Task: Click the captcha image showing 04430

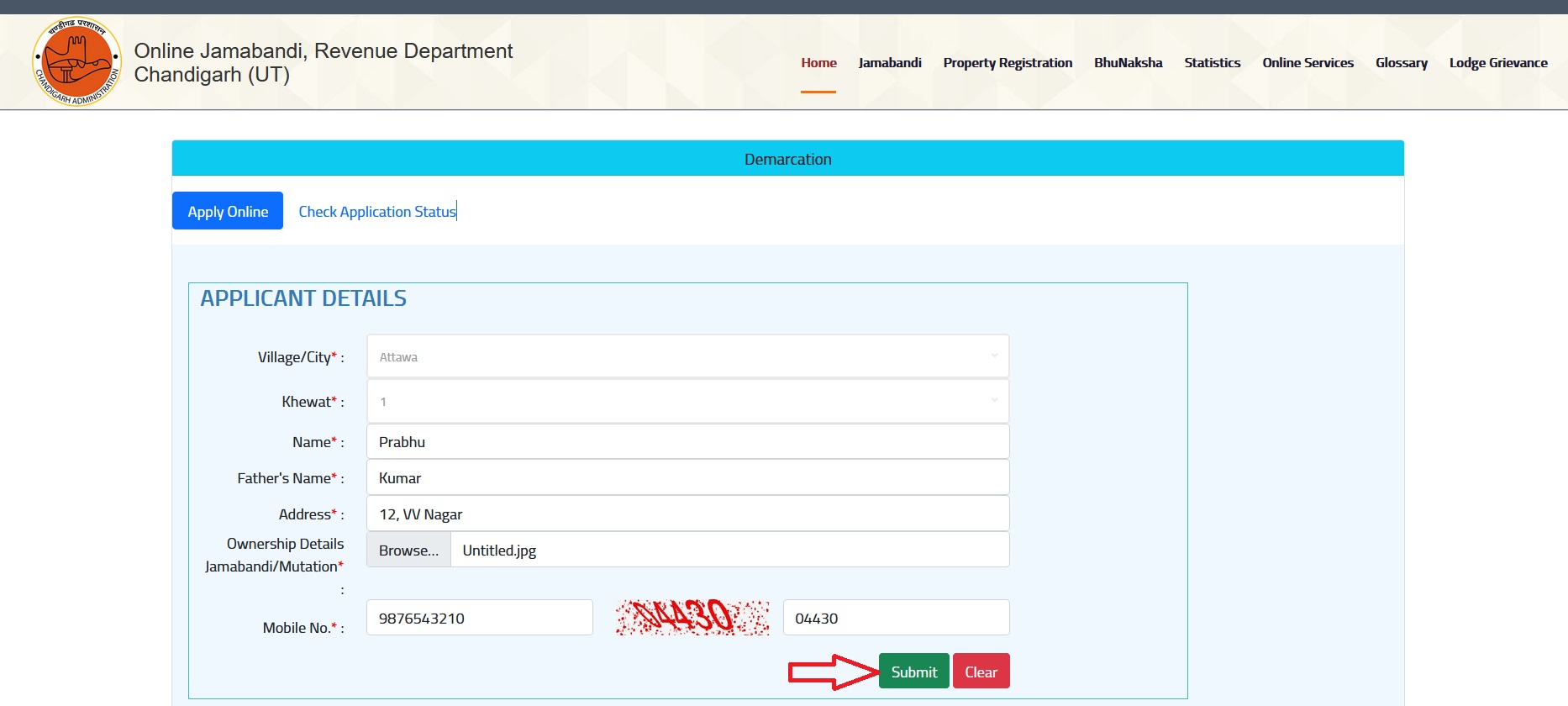Action: click(x=692, y=617)
